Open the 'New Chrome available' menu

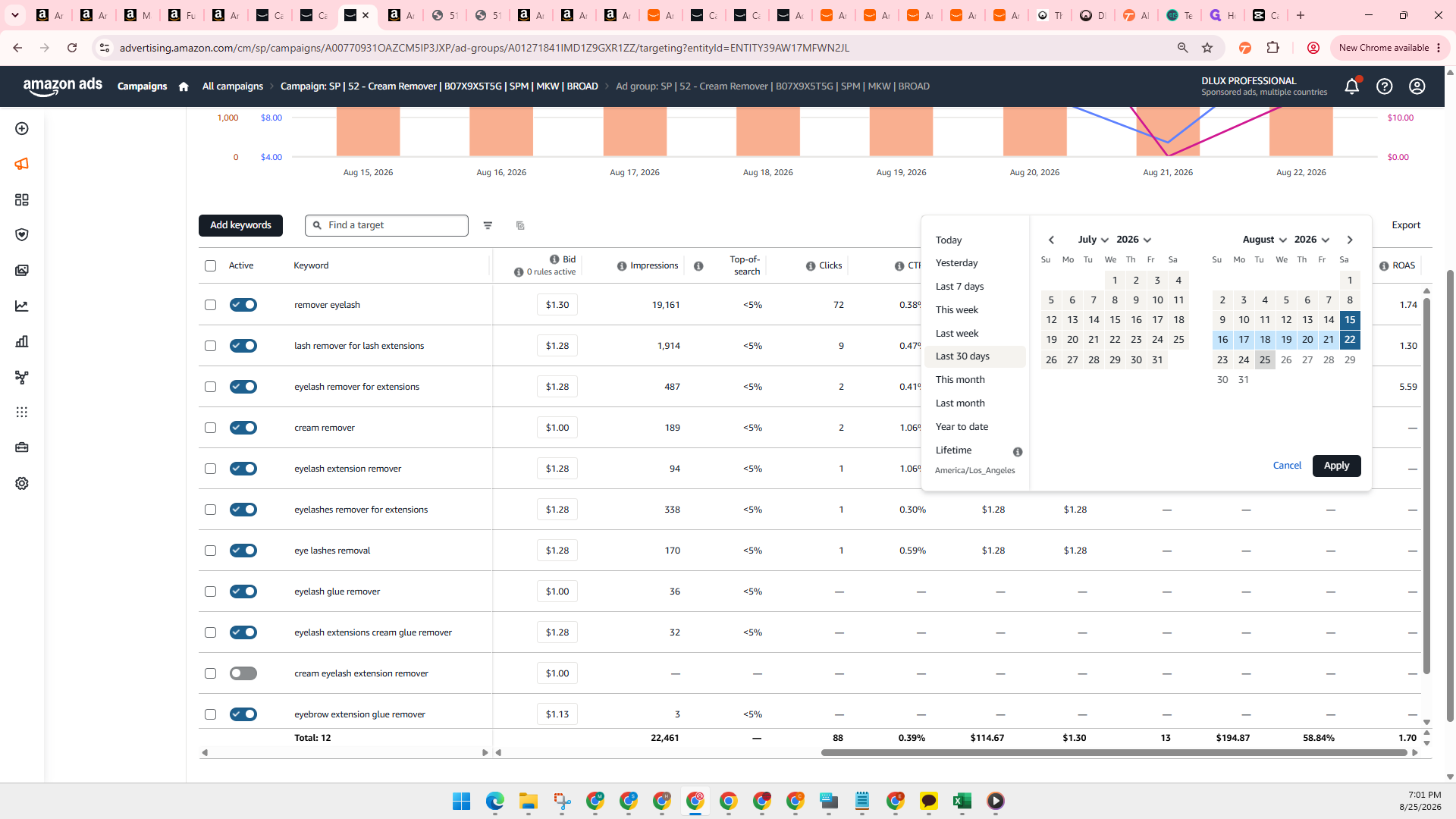click(x=1390, y=48)
